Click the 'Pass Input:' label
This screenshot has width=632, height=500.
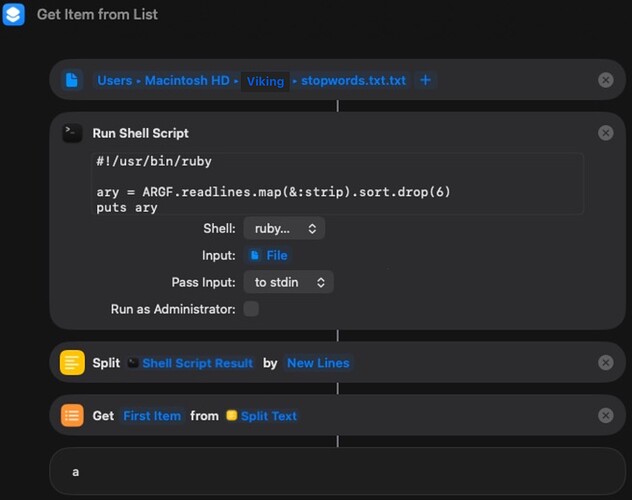point(203,282)
